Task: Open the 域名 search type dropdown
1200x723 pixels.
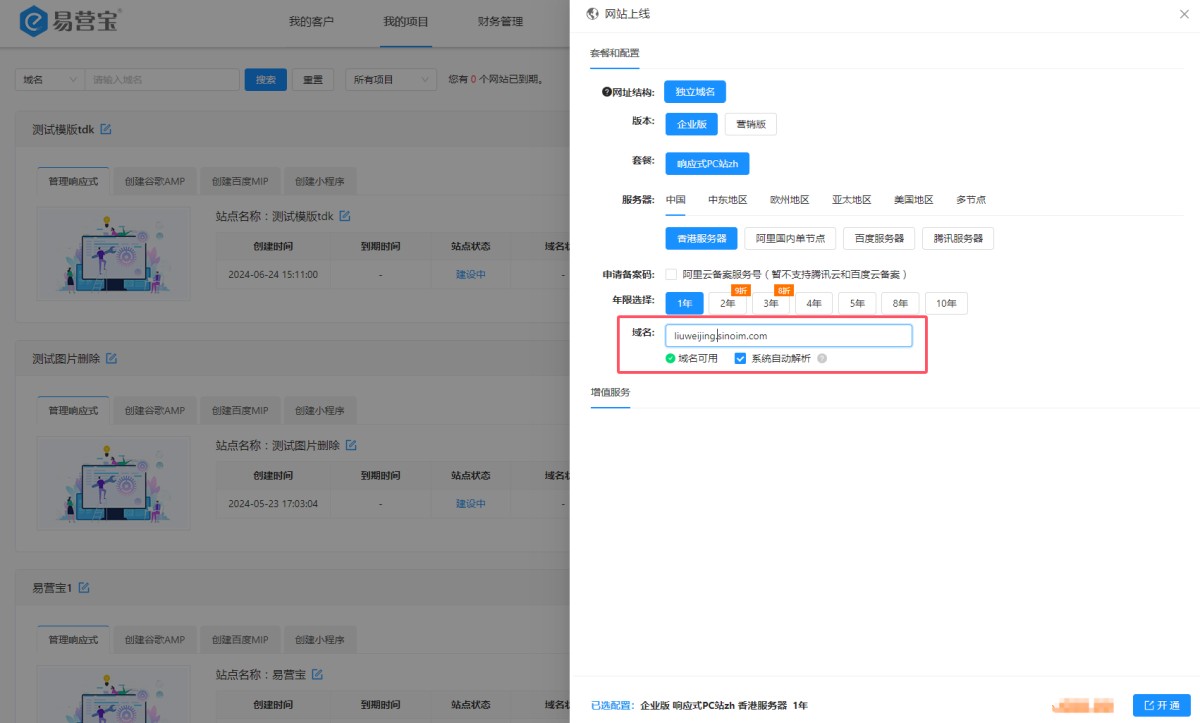Action: pyautogui.click(x=49, y=80)
